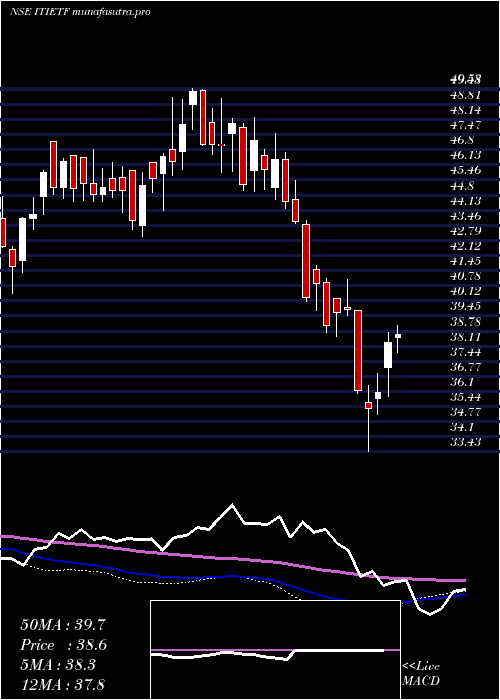The image size is (500, 700).
Task: Click the 35.44 price axis label
Action: point(466,397)
